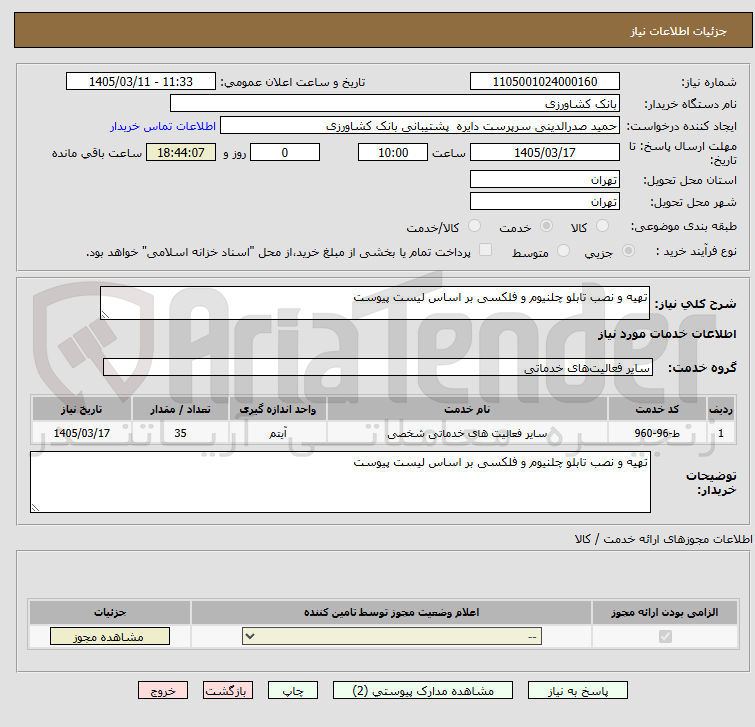Click the واحد اندازه گیری column header
755x727 pixels.
tap(278, 409)
